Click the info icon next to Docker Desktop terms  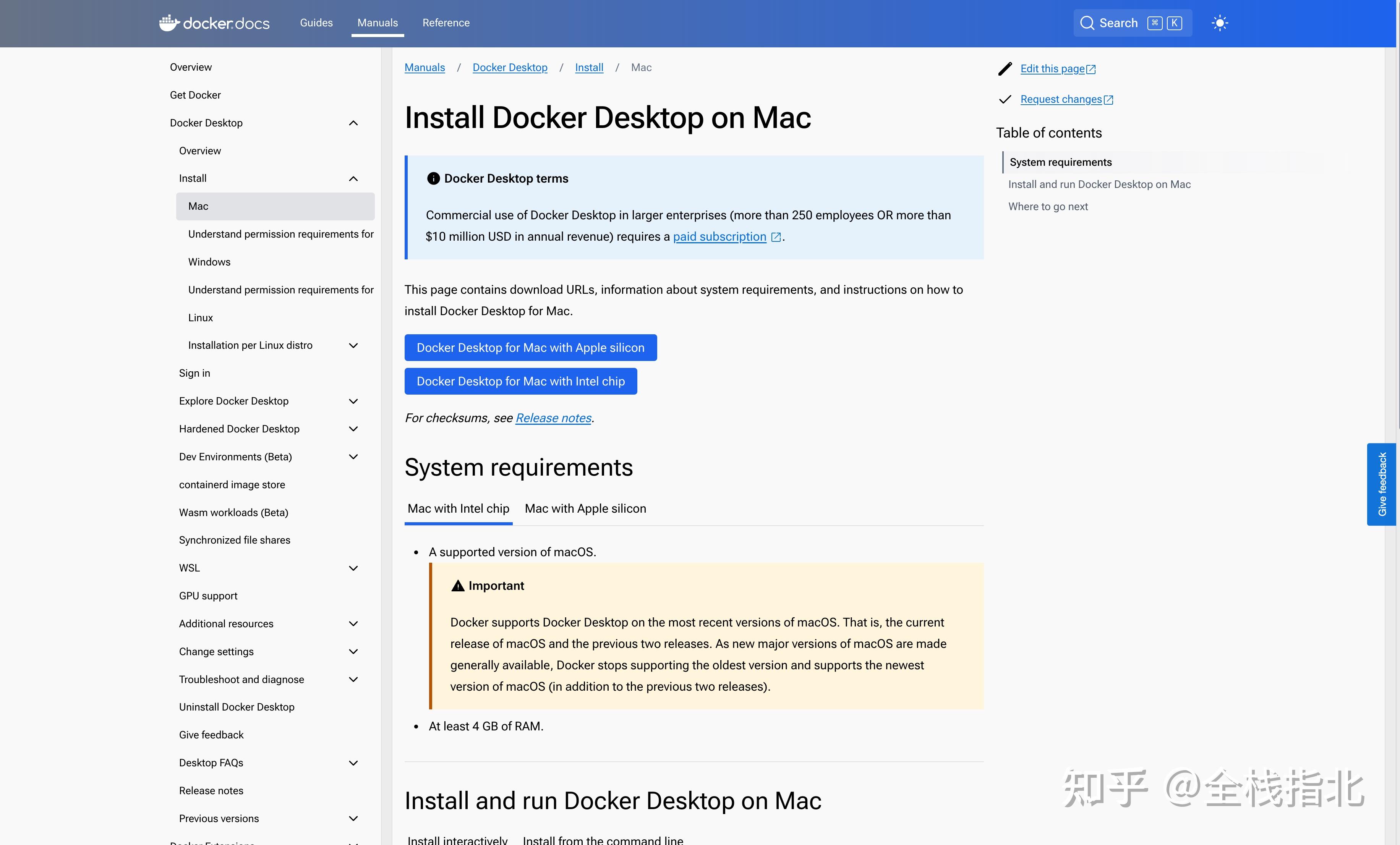coord(433,178)
